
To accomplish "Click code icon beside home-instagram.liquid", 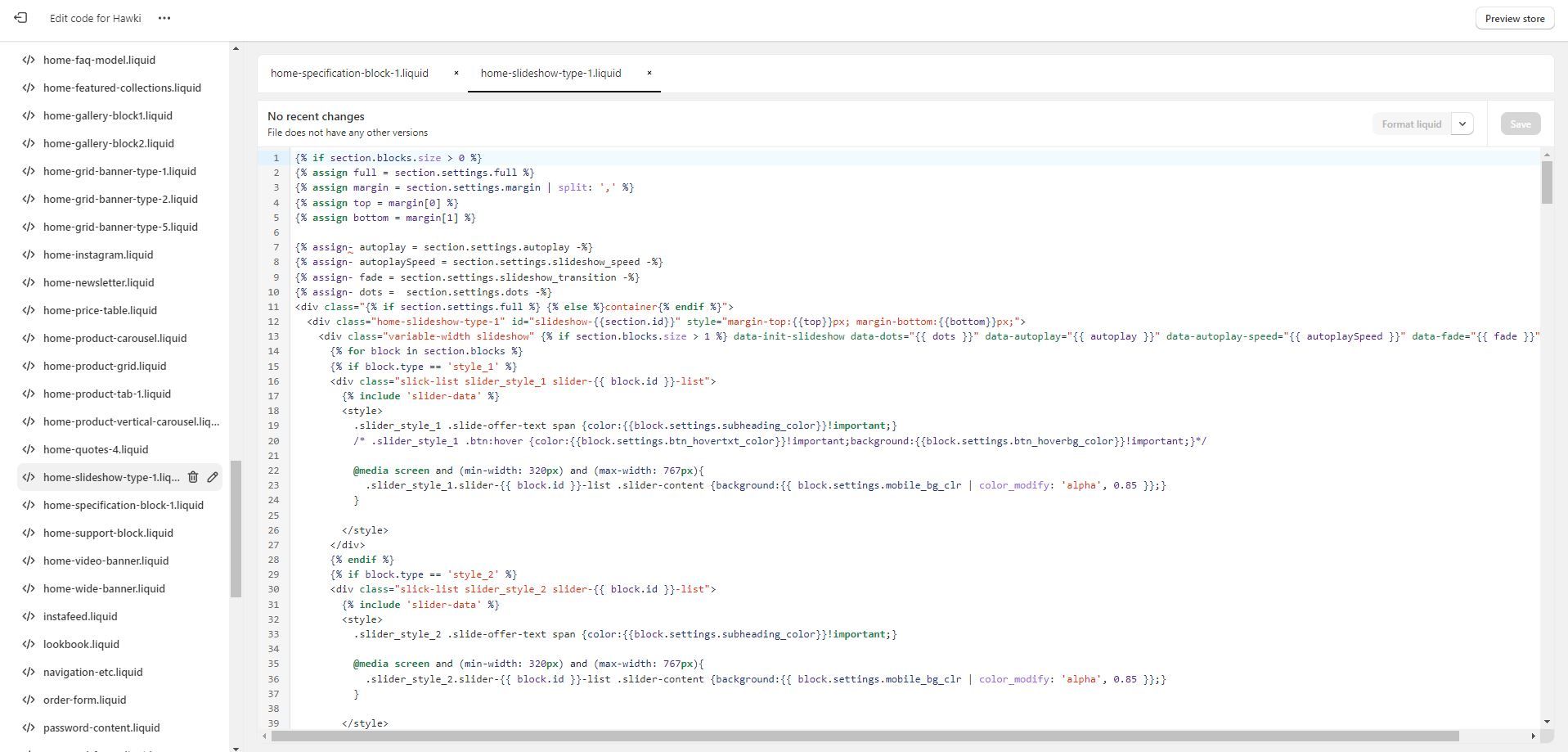I will (x=29, y=254).
